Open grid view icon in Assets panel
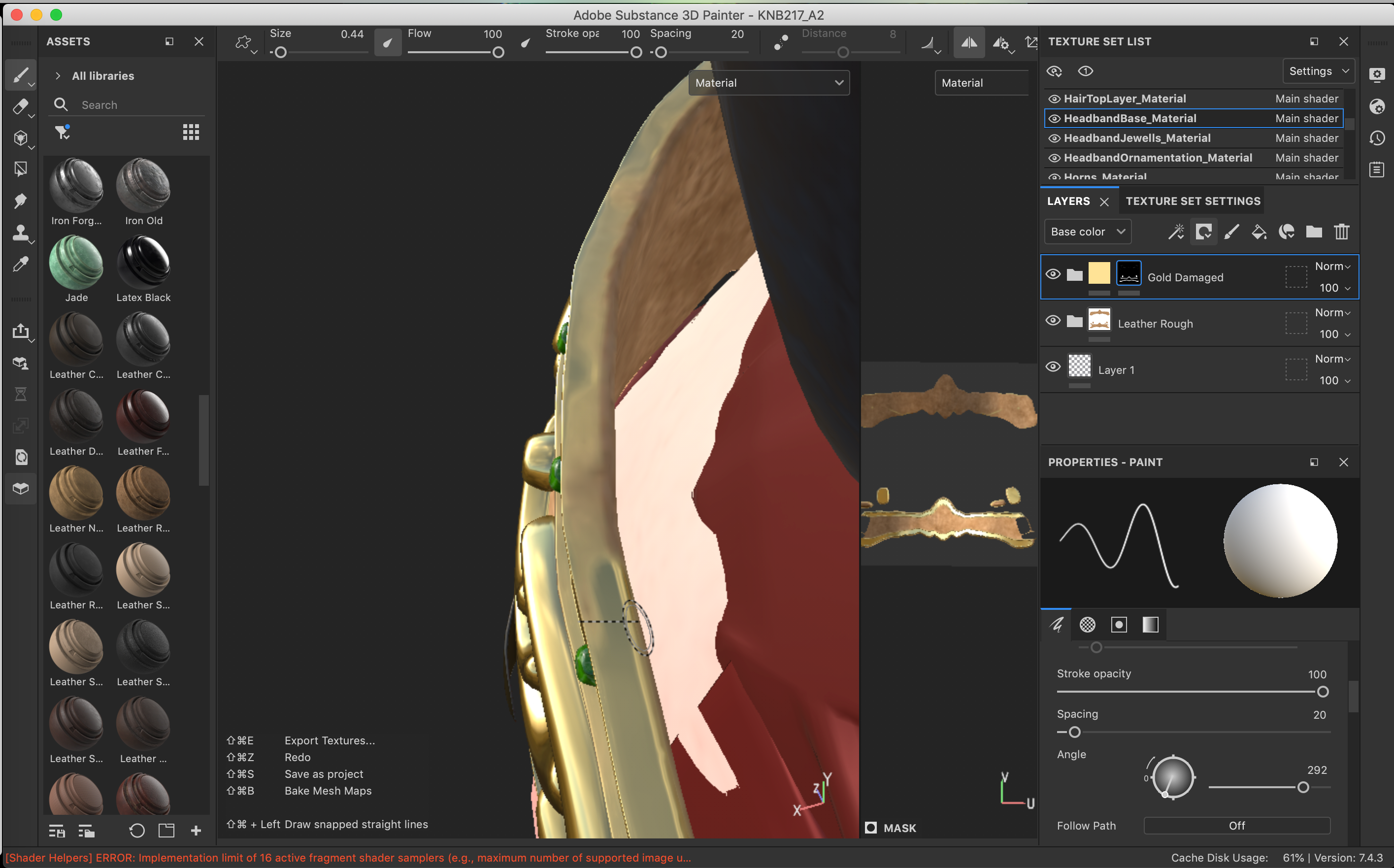The height and width of the screenshot is (868, 1394). coord(191,133)
